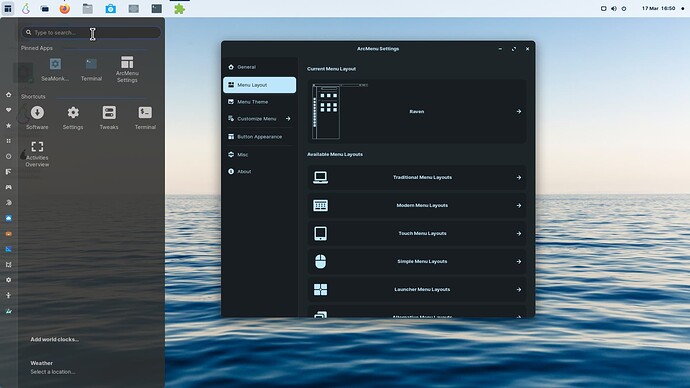Click the Raven layout preview thumbnail
The image size is (690, 388).
tap(340, 111)
